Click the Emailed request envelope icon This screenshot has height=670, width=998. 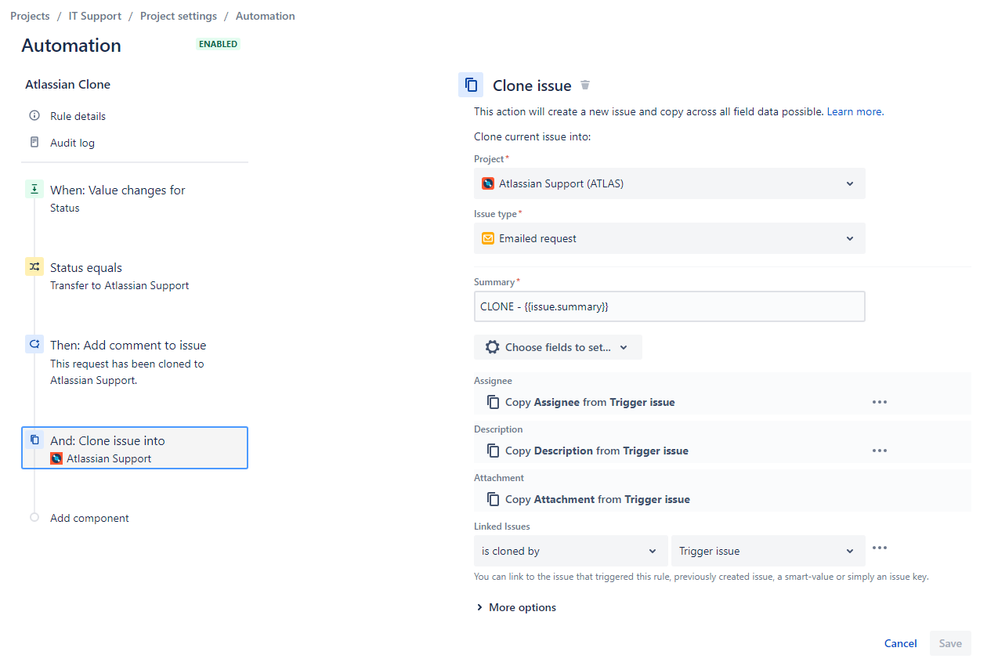(488, 238)
